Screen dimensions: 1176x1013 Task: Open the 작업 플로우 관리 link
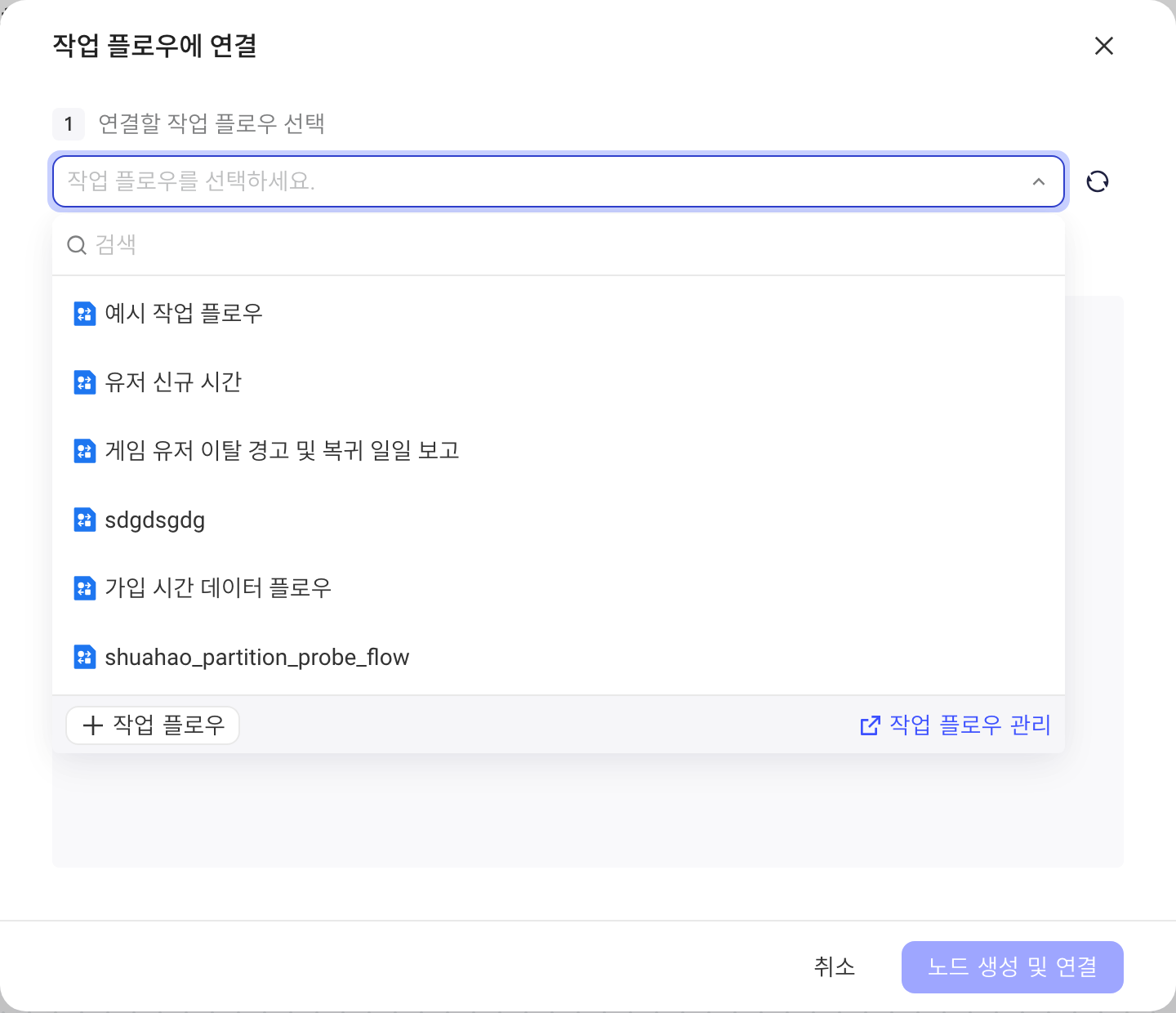pyautogui.click(x=955, y=725)
